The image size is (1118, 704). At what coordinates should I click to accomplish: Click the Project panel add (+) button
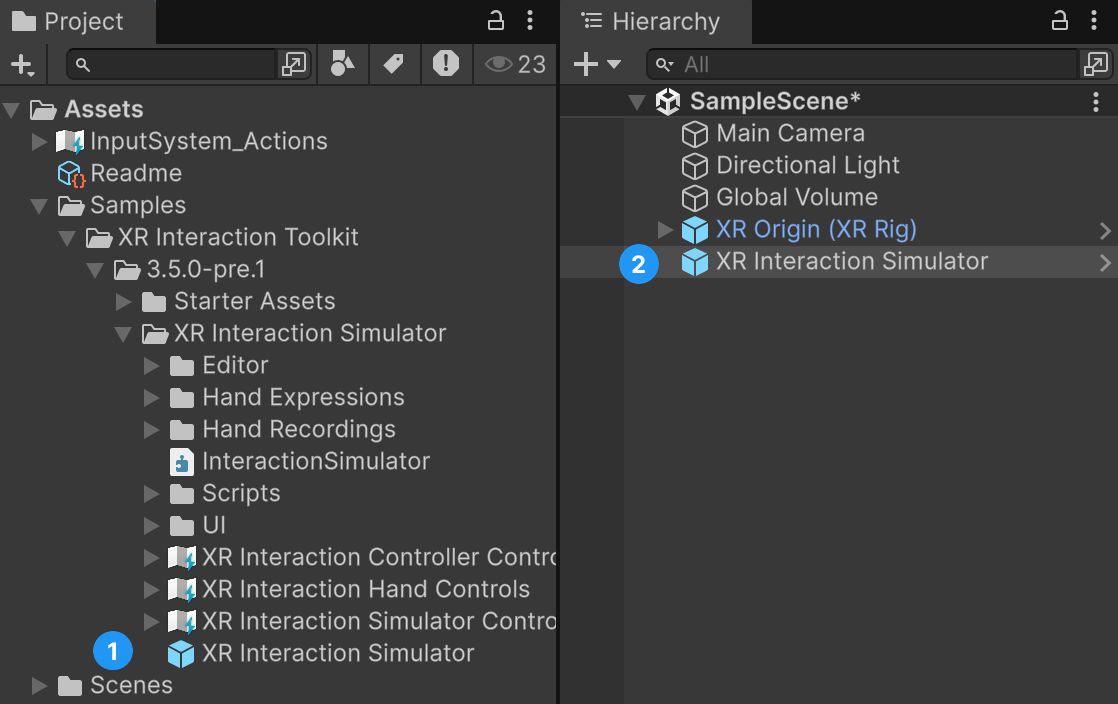[22, 65]
